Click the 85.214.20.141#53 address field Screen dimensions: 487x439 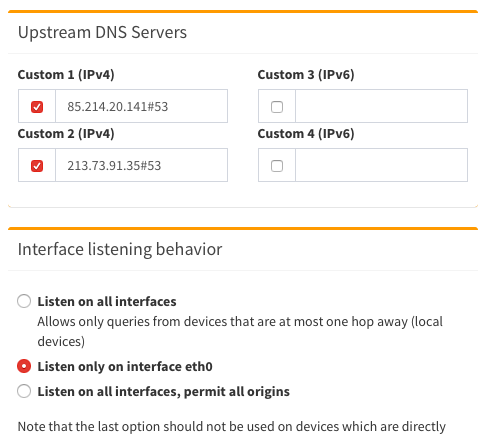pos(141,106)
